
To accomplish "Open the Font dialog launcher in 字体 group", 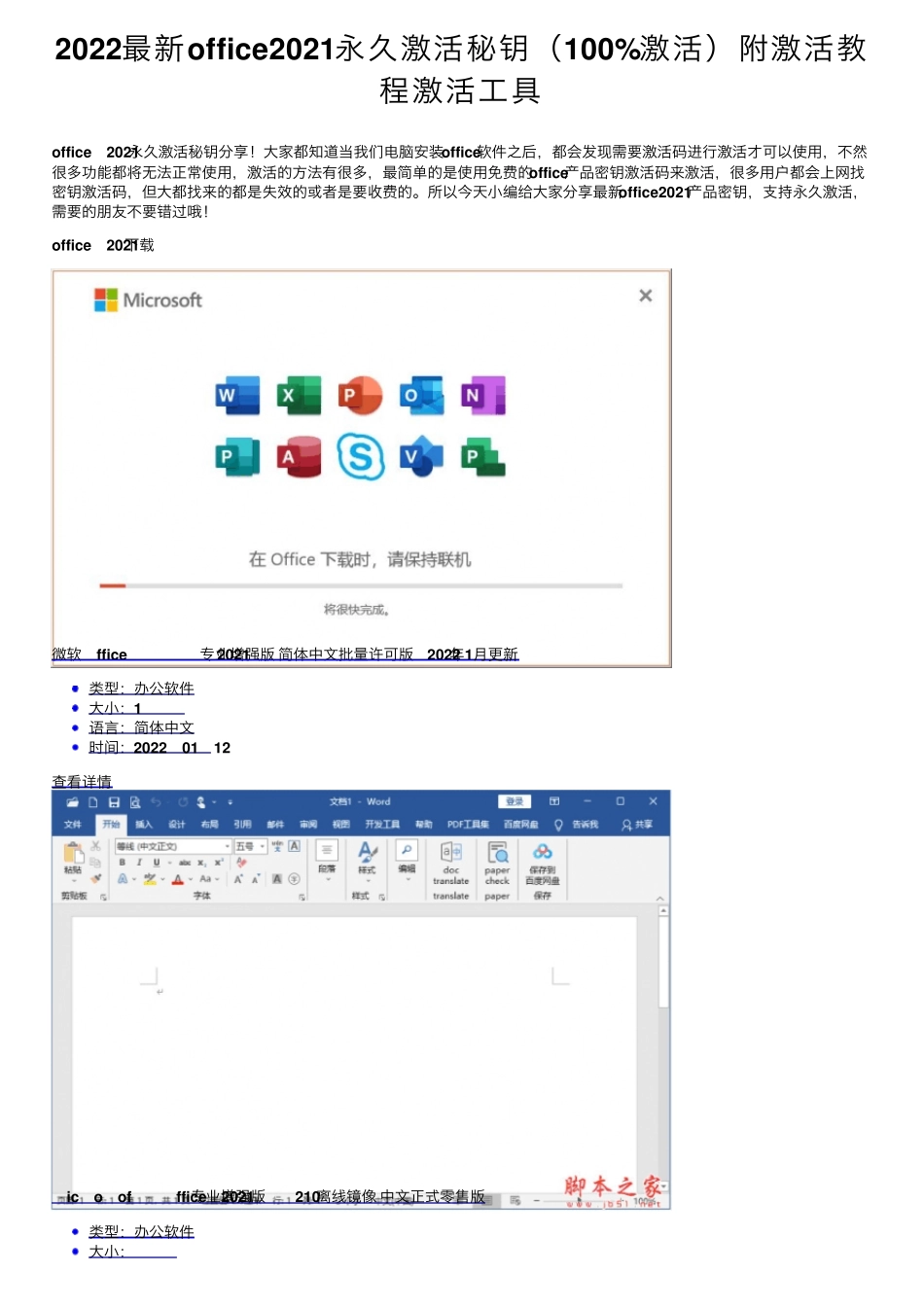I will click(x=302, y=896).
